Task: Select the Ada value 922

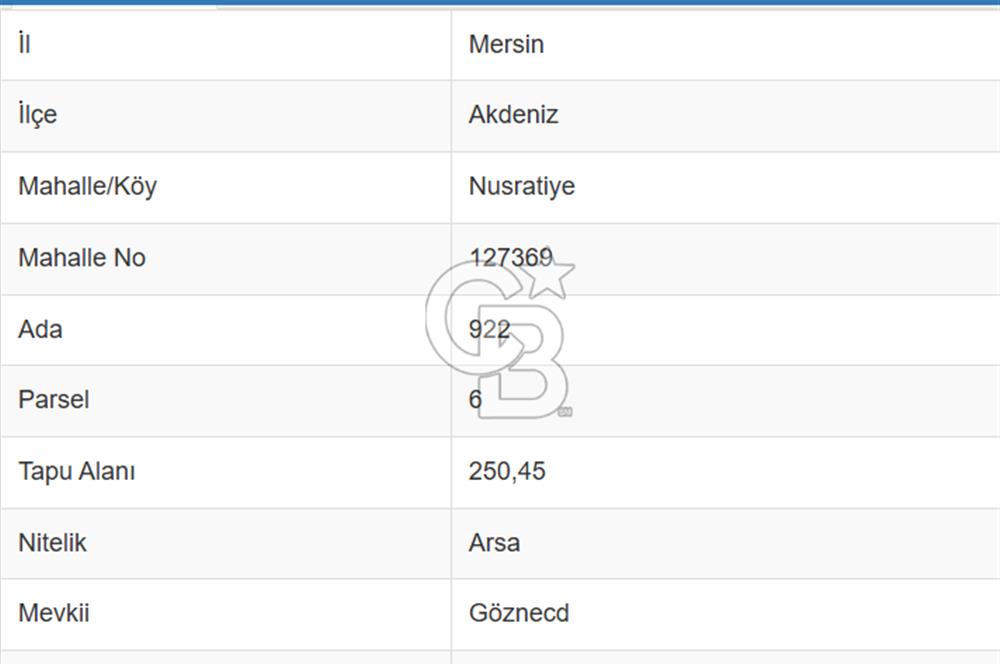Action: tap(489, 329)
